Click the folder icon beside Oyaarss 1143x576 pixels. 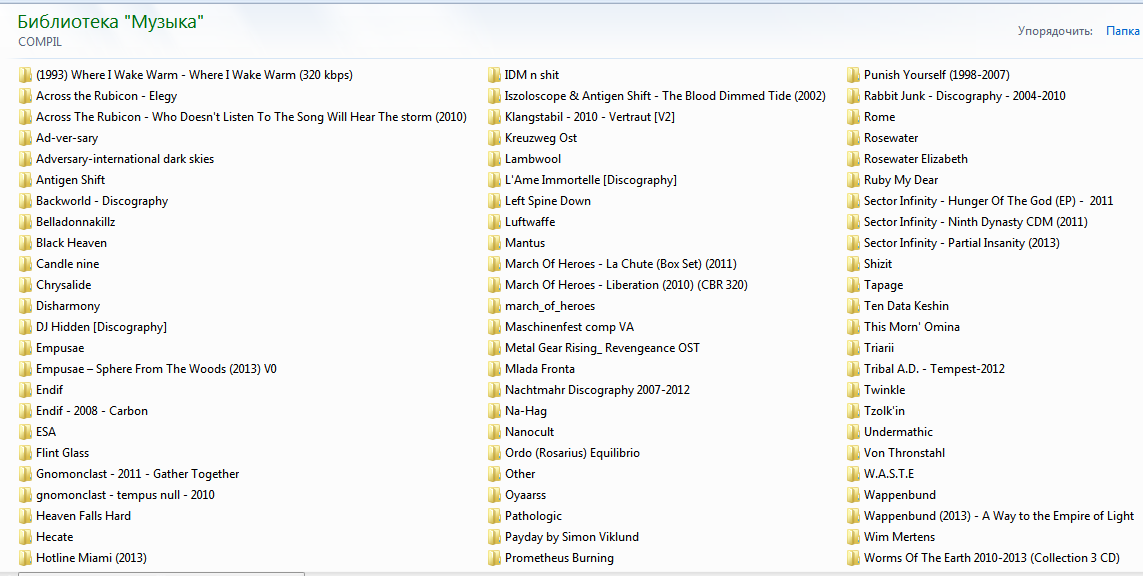tap(494, 494)
